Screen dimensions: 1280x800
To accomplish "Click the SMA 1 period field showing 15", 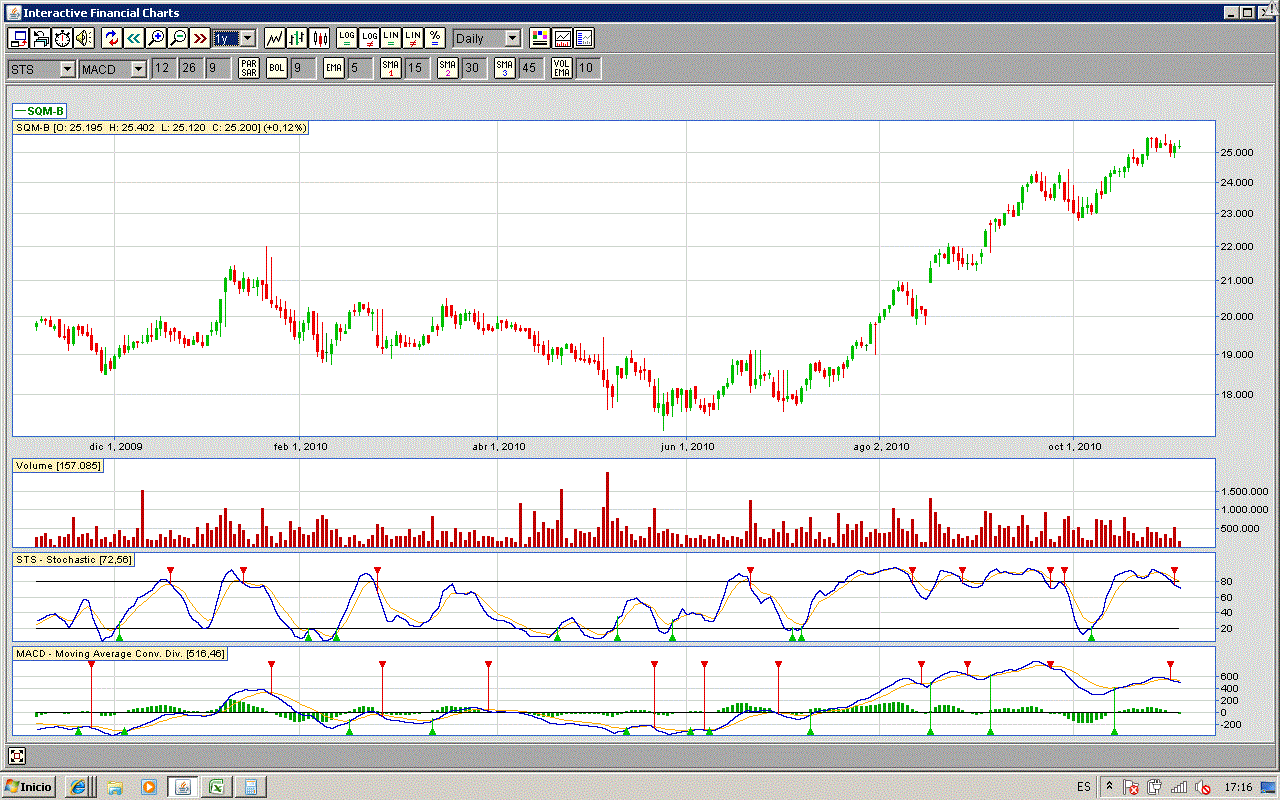I will pos(417,68).
